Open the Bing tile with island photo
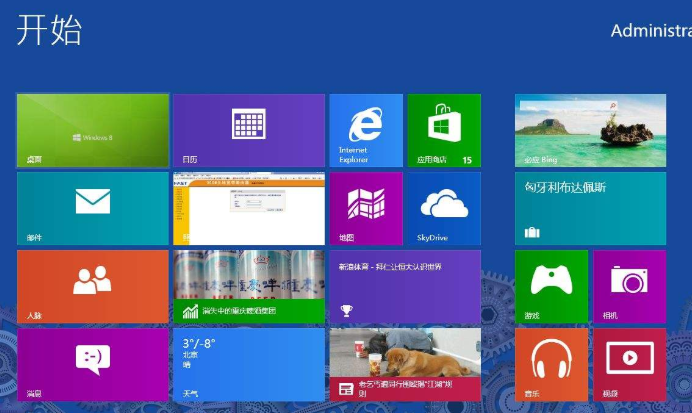 [x=590, y=130]
